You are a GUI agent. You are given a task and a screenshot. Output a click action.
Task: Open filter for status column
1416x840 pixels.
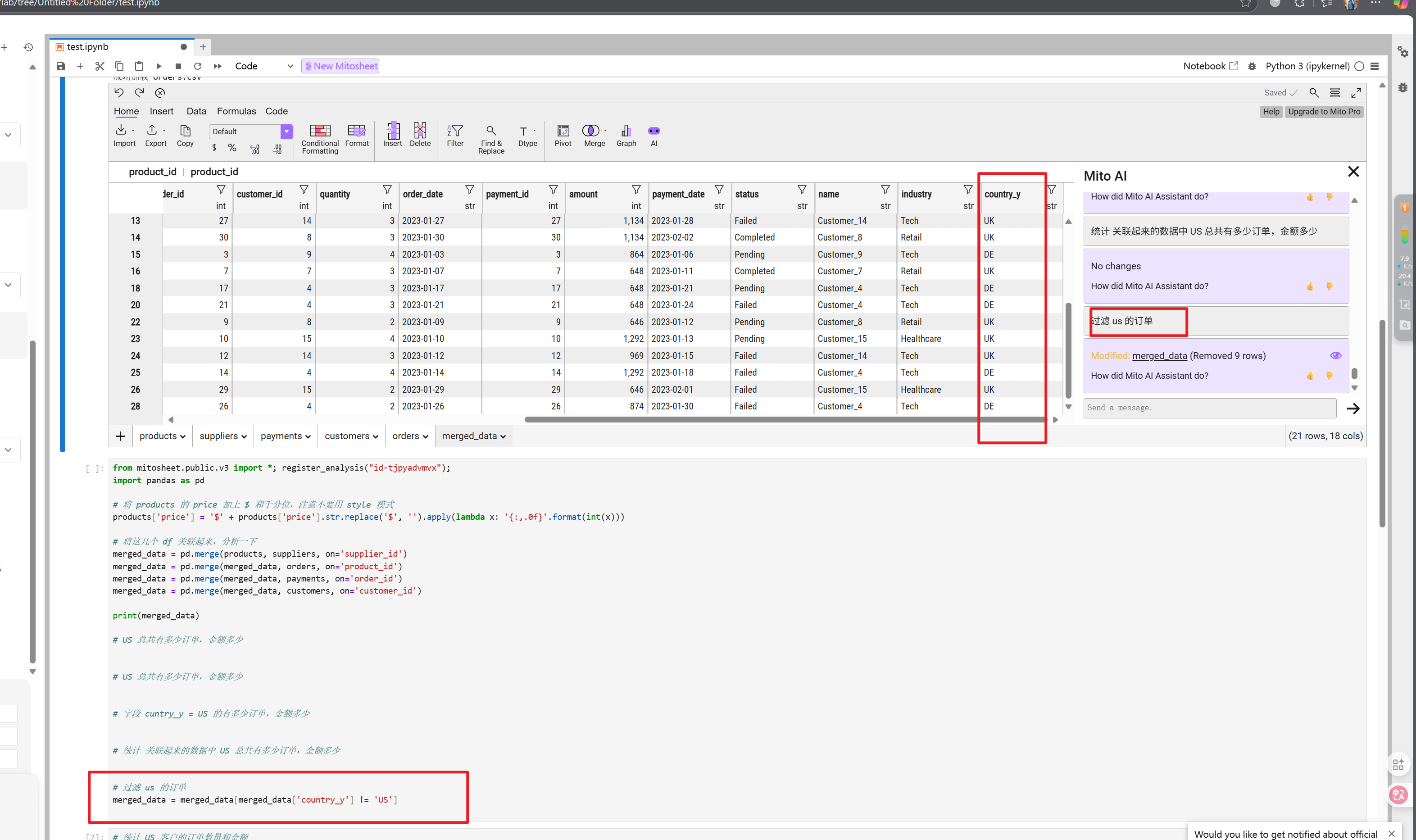click(802, 189)
